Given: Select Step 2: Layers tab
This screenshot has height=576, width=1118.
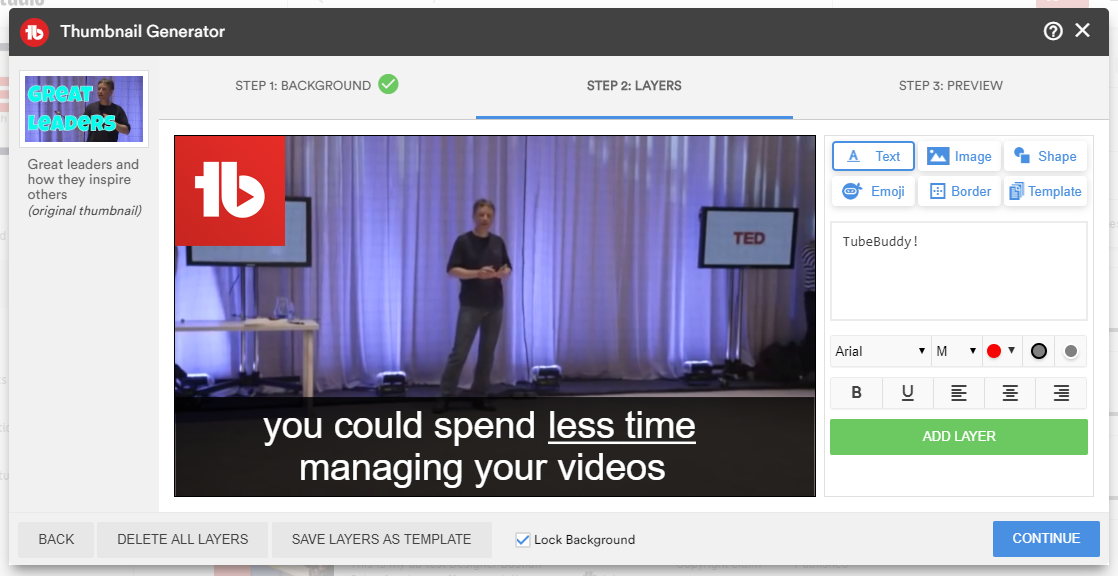Looking at the screenshot, I should (634, 86).
